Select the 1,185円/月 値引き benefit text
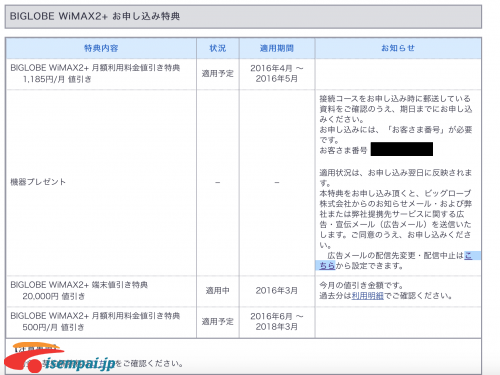 (x=57, y=79)
